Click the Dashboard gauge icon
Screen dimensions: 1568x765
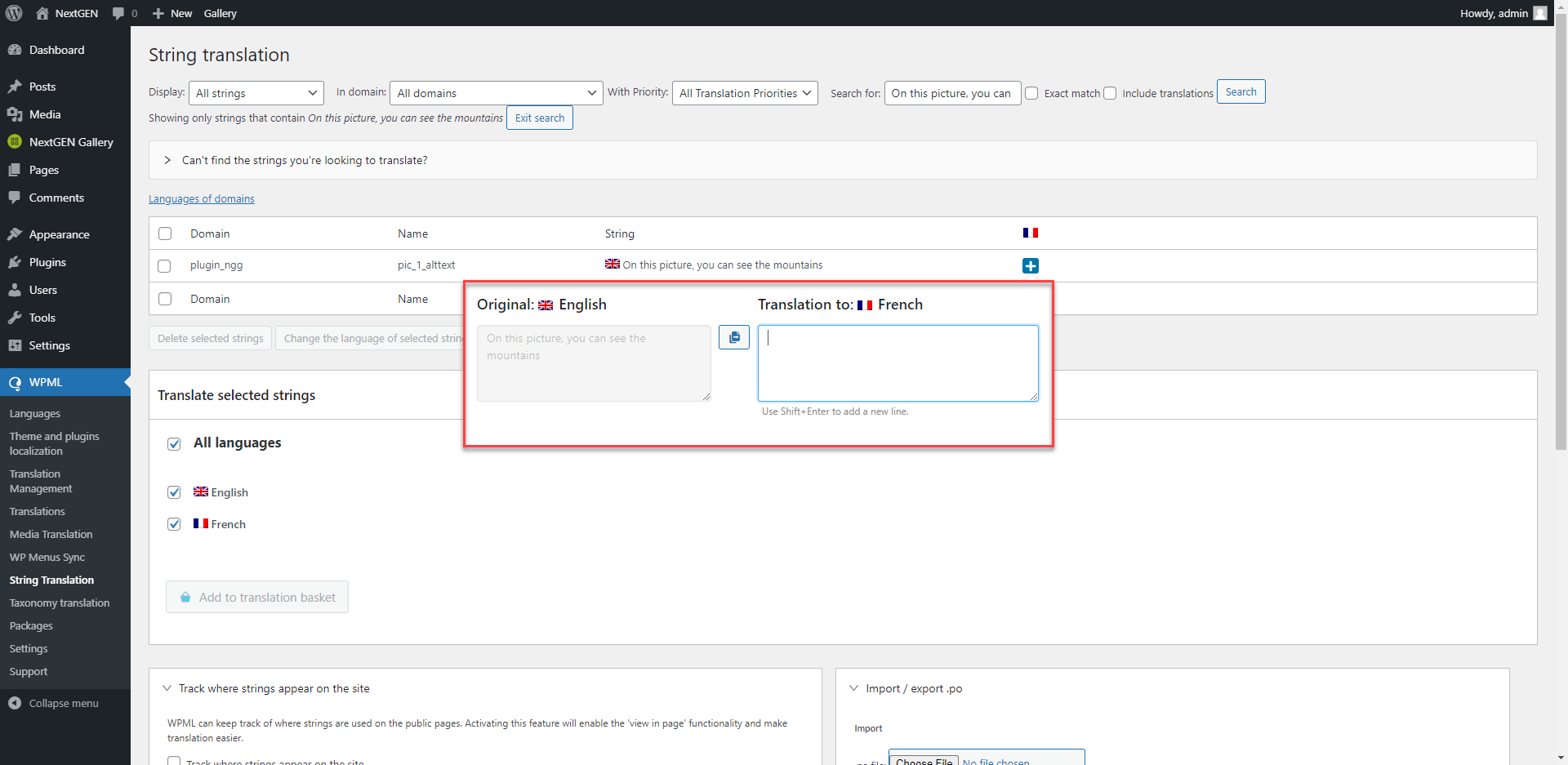(x=15, y=50)
